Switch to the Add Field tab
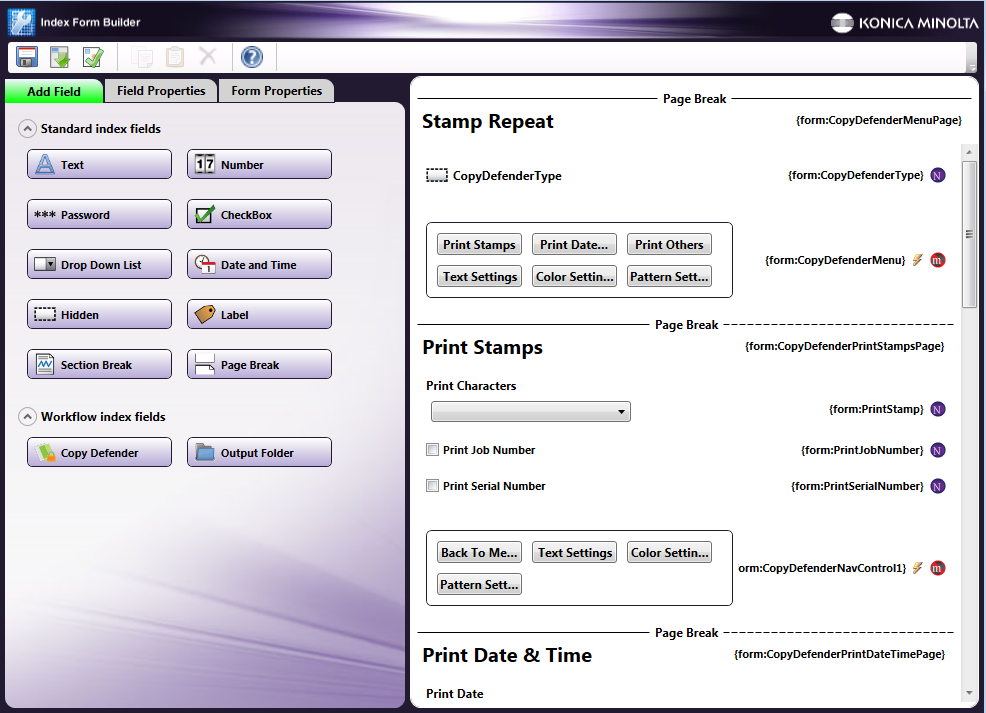The image size is (986, 713). pyautogui.click(x=53, y=91)
